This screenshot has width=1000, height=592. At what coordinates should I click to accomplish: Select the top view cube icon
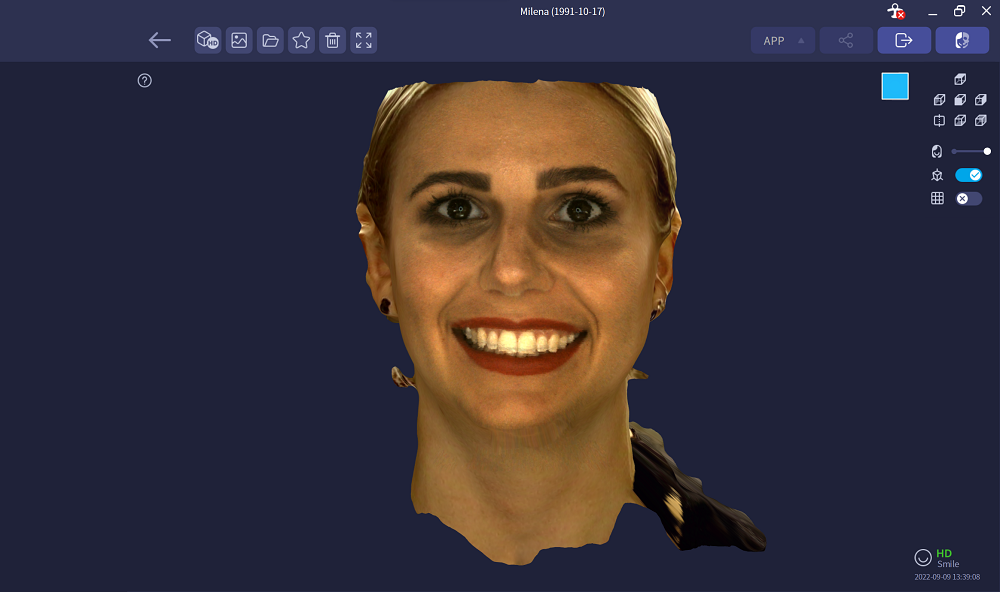[x=960, y=79]
